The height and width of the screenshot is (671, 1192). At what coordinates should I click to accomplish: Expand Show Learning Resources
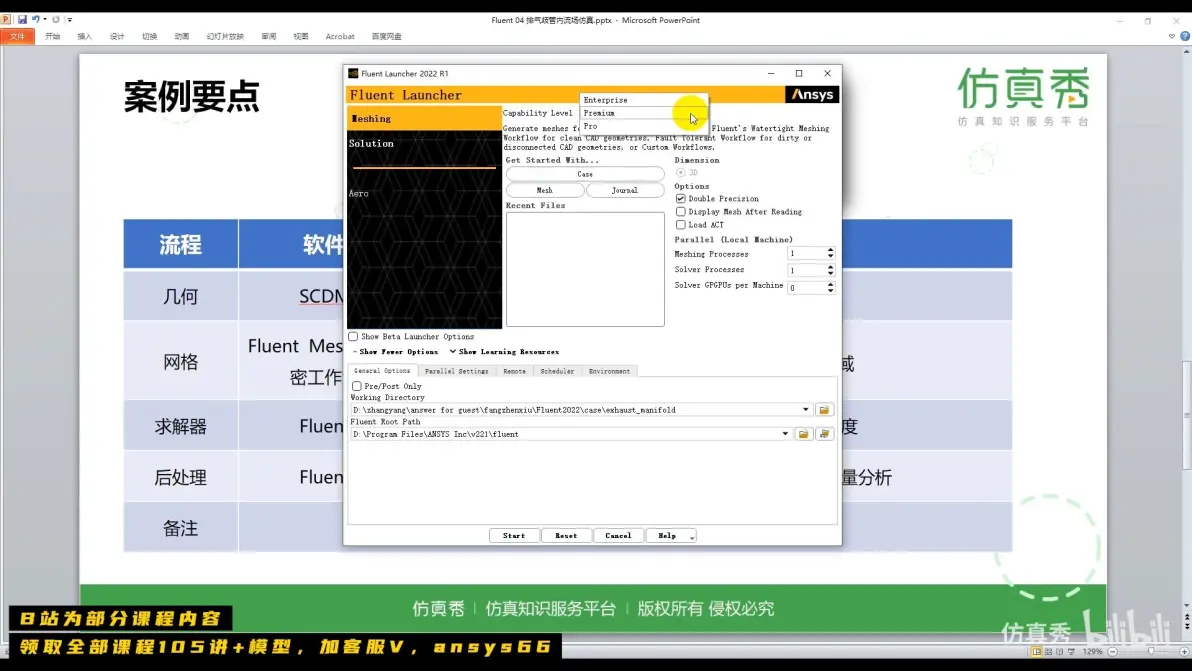pyautogui.click(x=505, y=352)
